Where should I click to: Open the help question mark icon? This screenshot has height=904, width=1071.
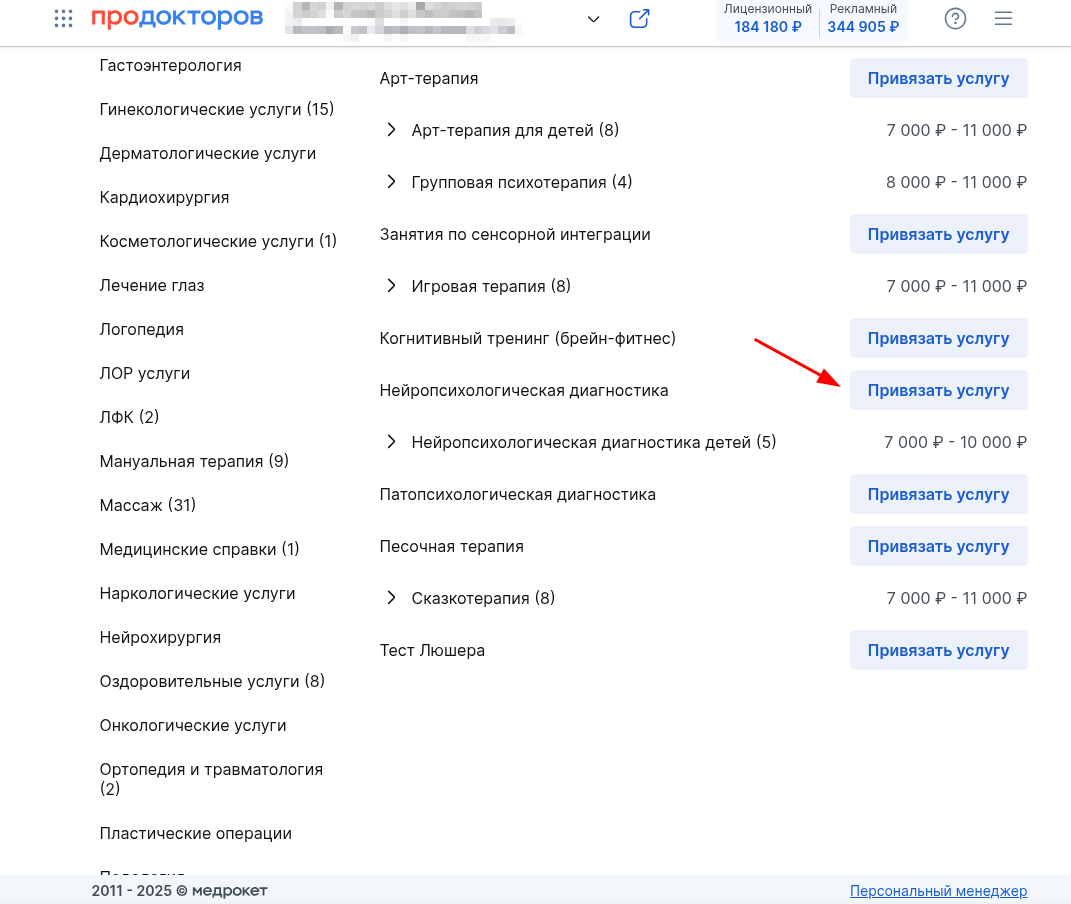point(955,19)
